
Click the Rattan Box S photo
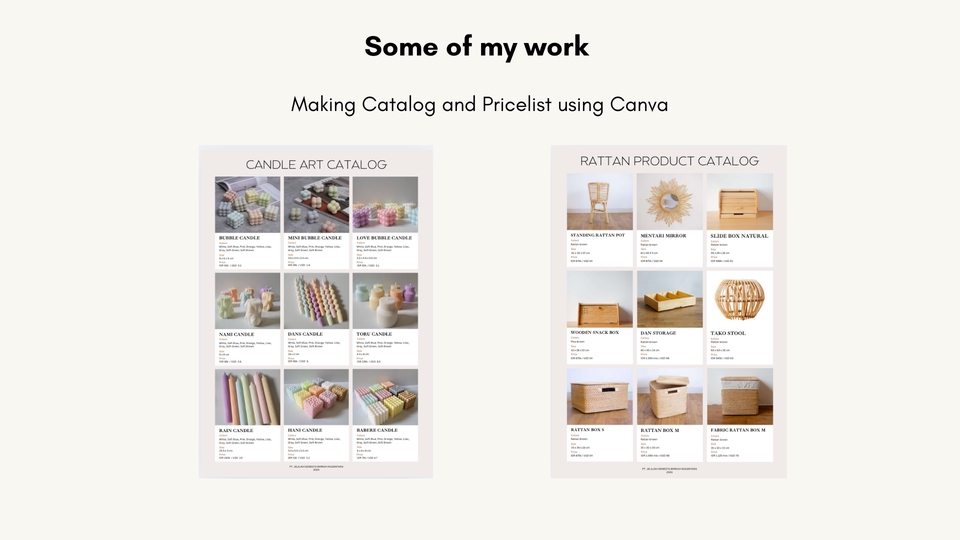pos(600,396)
